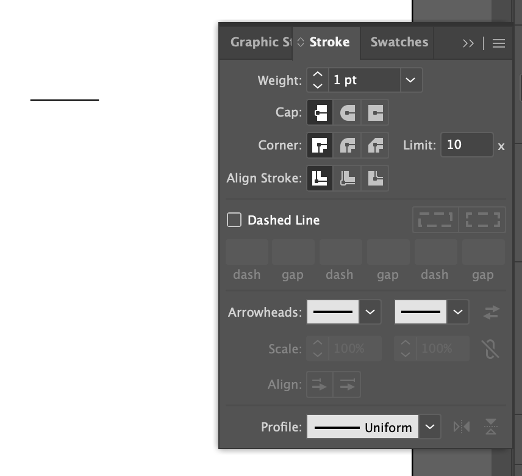Switch to the Swatches tab
This screenshot has width=522, height=476.
coord(399,42)
